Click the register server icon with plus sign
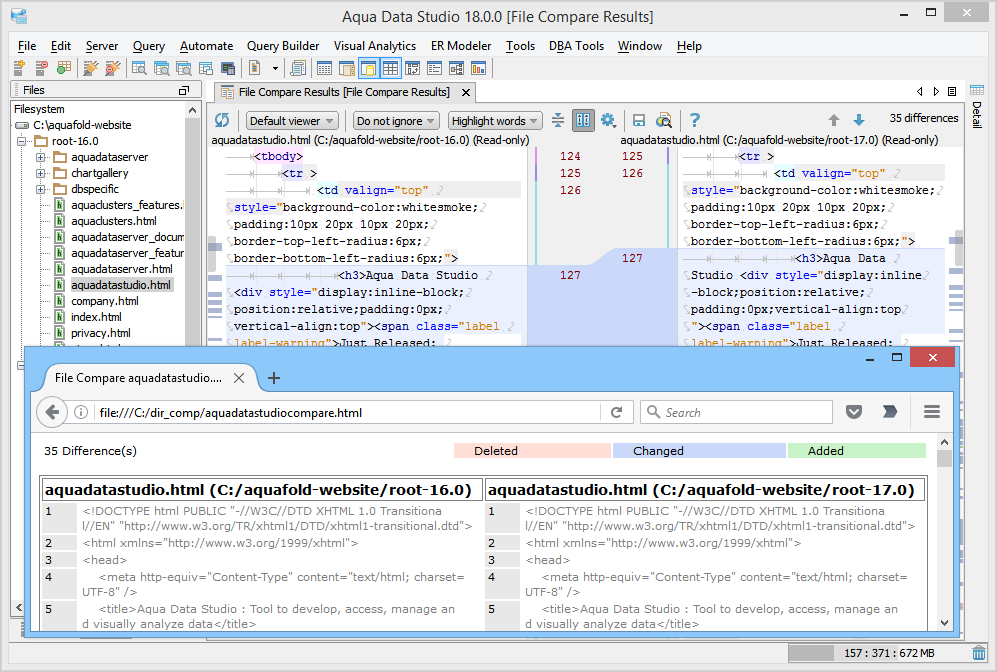 tap(19, 68)
